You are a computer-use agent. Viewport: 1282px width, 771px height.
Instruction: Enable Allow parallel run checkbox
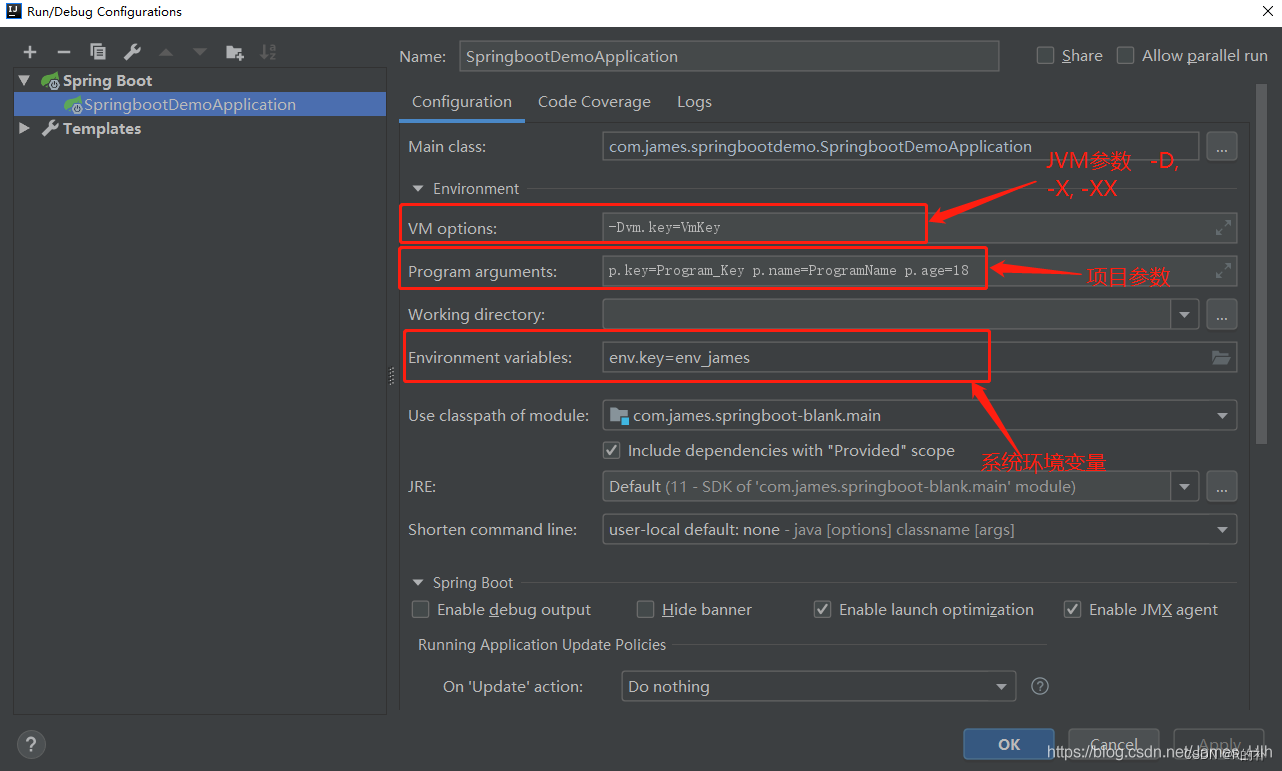coord(1126,56)
